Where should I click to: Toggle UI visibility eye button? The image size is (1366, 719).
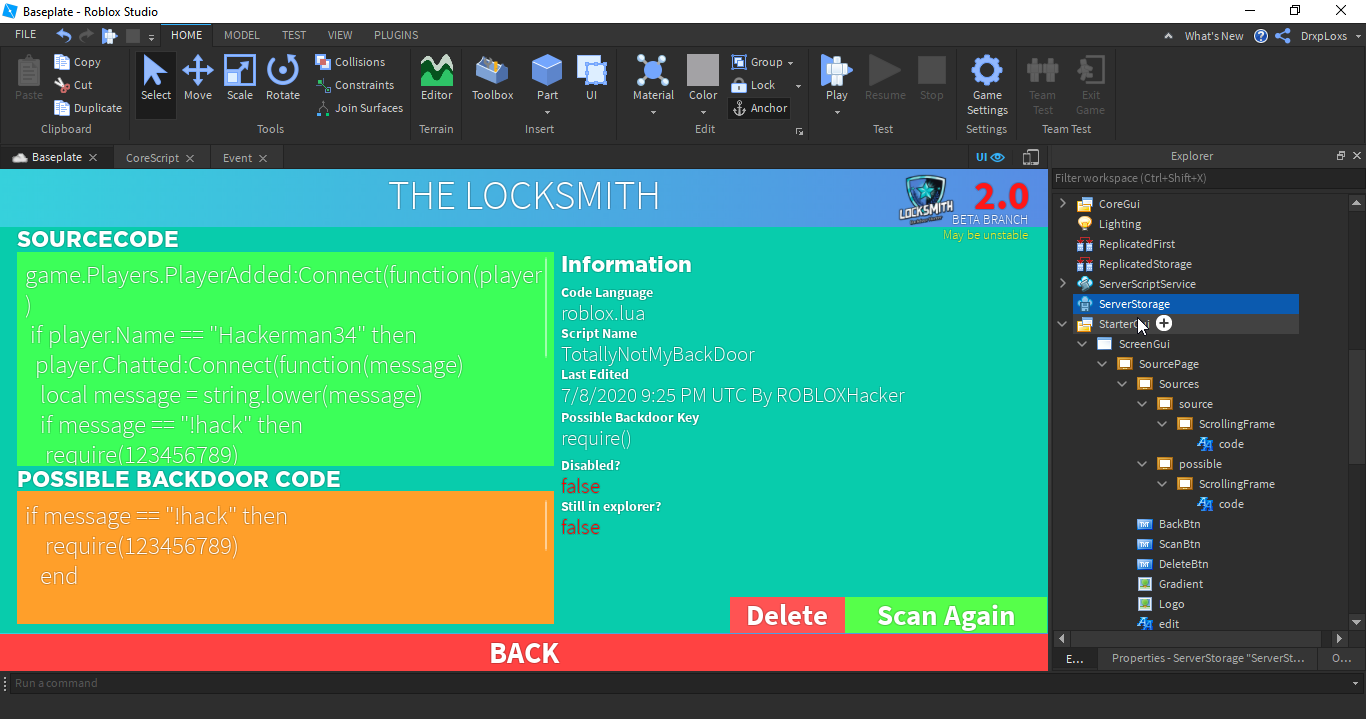pyautogui.click(x=990, y=157)
